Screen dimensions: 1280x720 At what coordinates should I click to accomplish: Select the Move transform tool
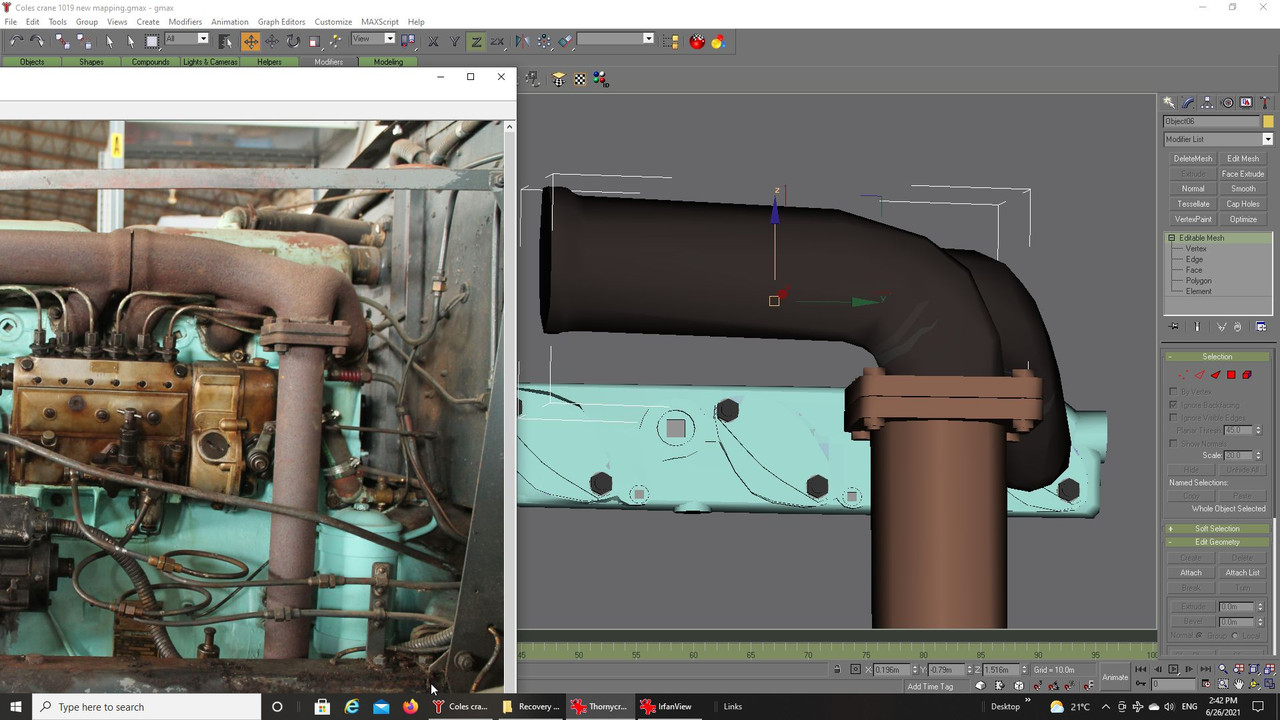[x=250, y=41]
